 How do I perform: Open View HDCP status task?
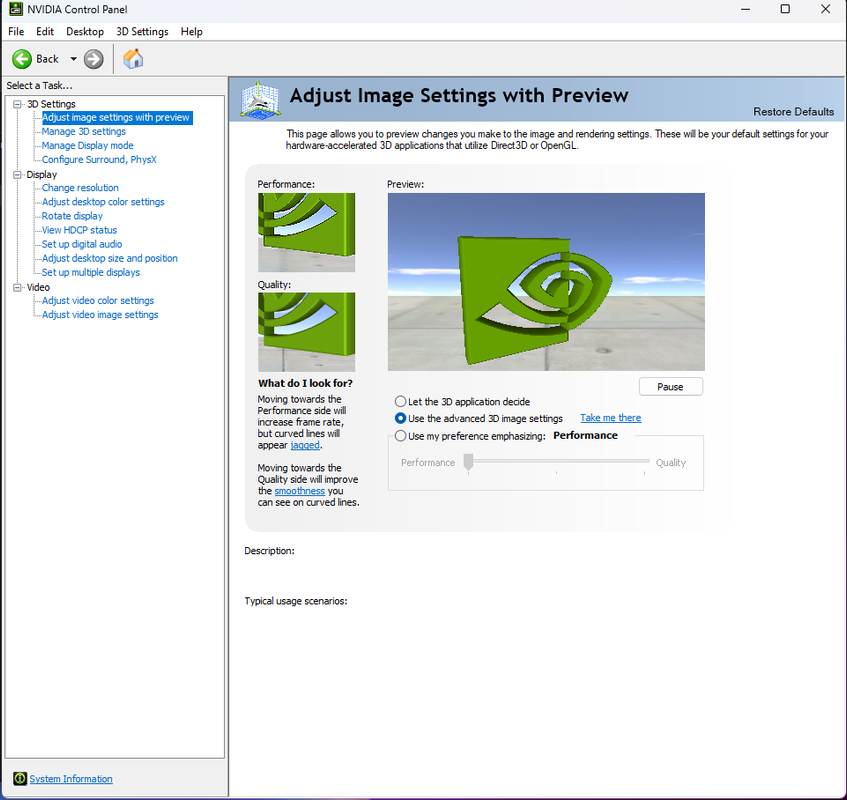[x=79, y=230]
